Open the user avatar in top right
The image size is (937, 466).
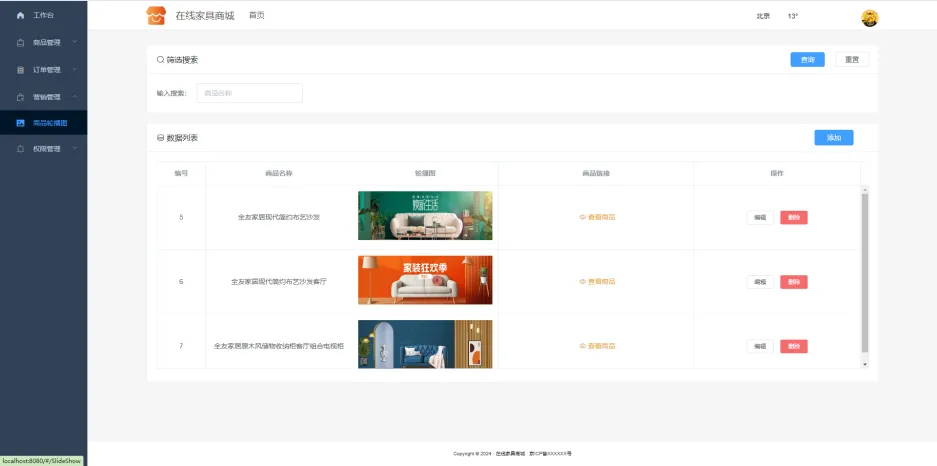point(869,17)
